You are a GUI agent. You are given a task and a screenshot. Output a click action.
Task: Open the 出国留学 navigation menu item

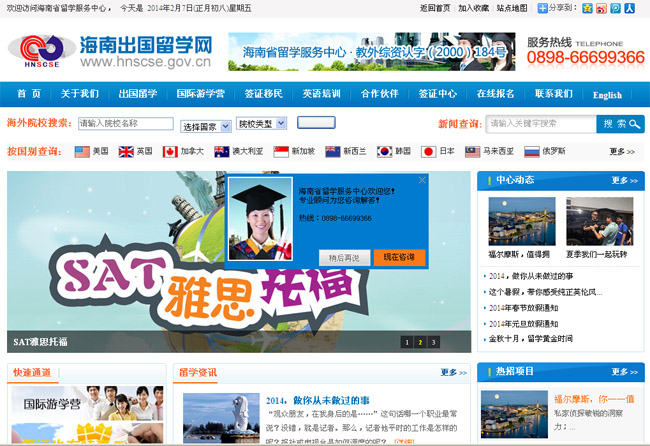(x=138, y=95)
